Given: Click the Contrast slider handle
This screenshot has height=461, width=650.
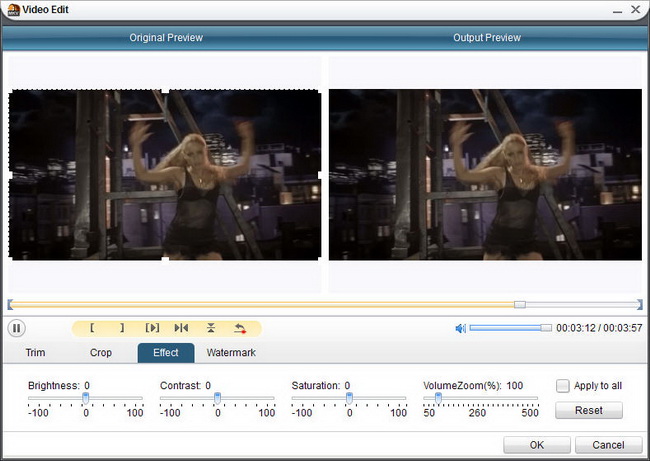Looking at the screenshot, I should point(217,398).
